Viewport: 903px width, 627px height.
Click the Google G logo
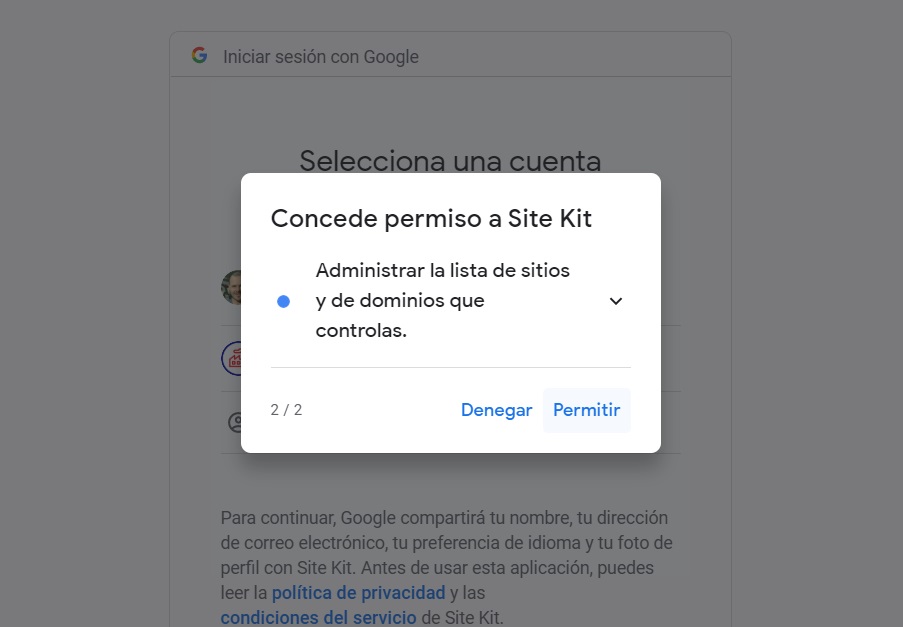pos(199,55)
